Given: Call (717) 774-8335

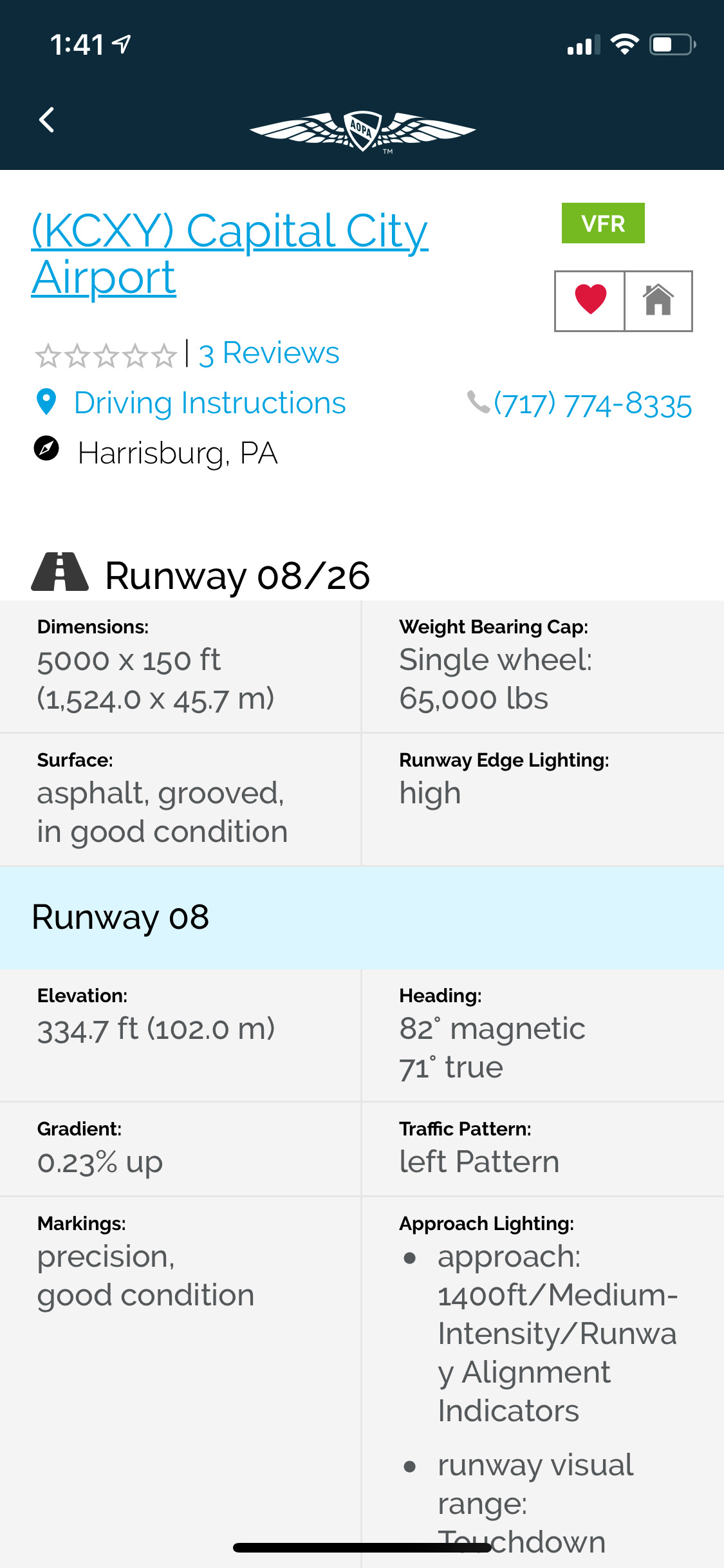Looking at the screenshot, I should tap(593, 405).
